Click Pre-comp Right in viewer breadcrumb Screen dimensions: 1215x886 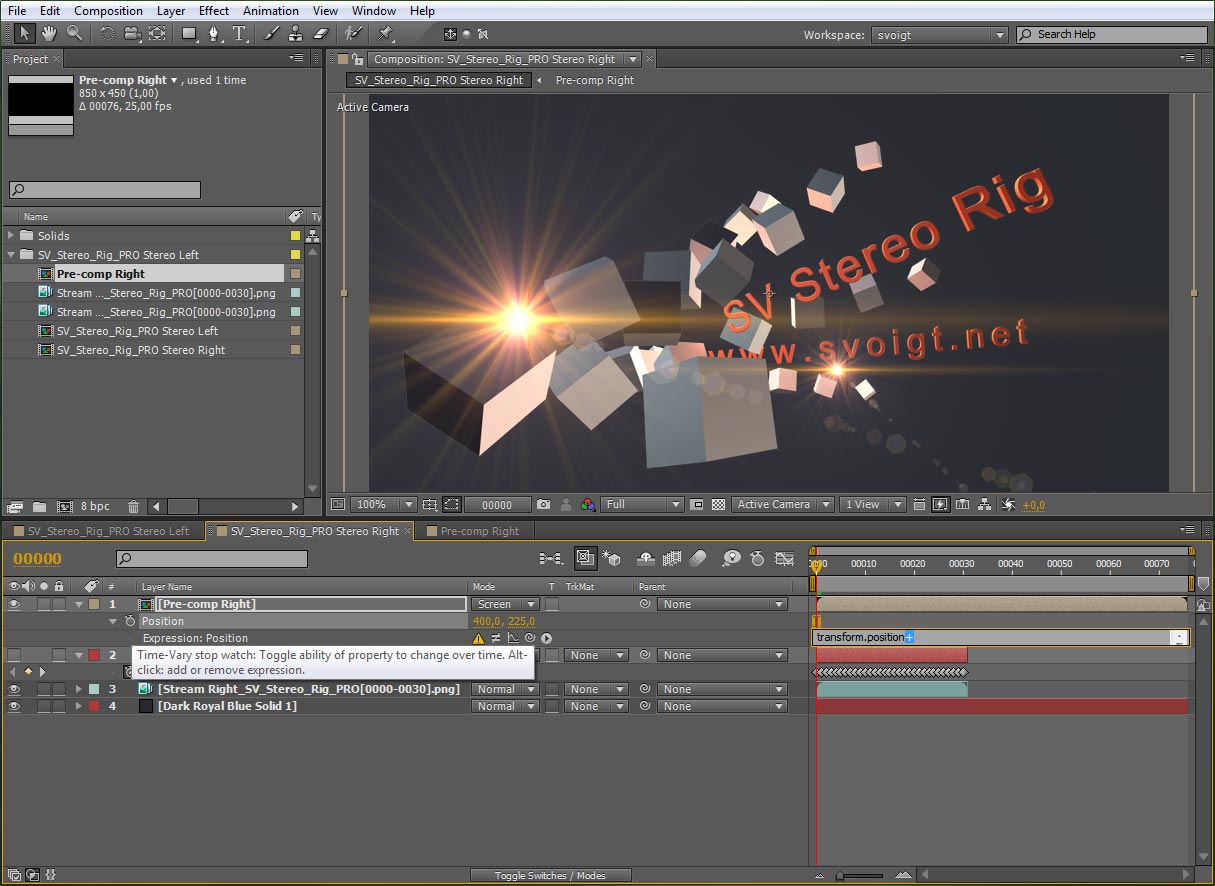(594, 80)
